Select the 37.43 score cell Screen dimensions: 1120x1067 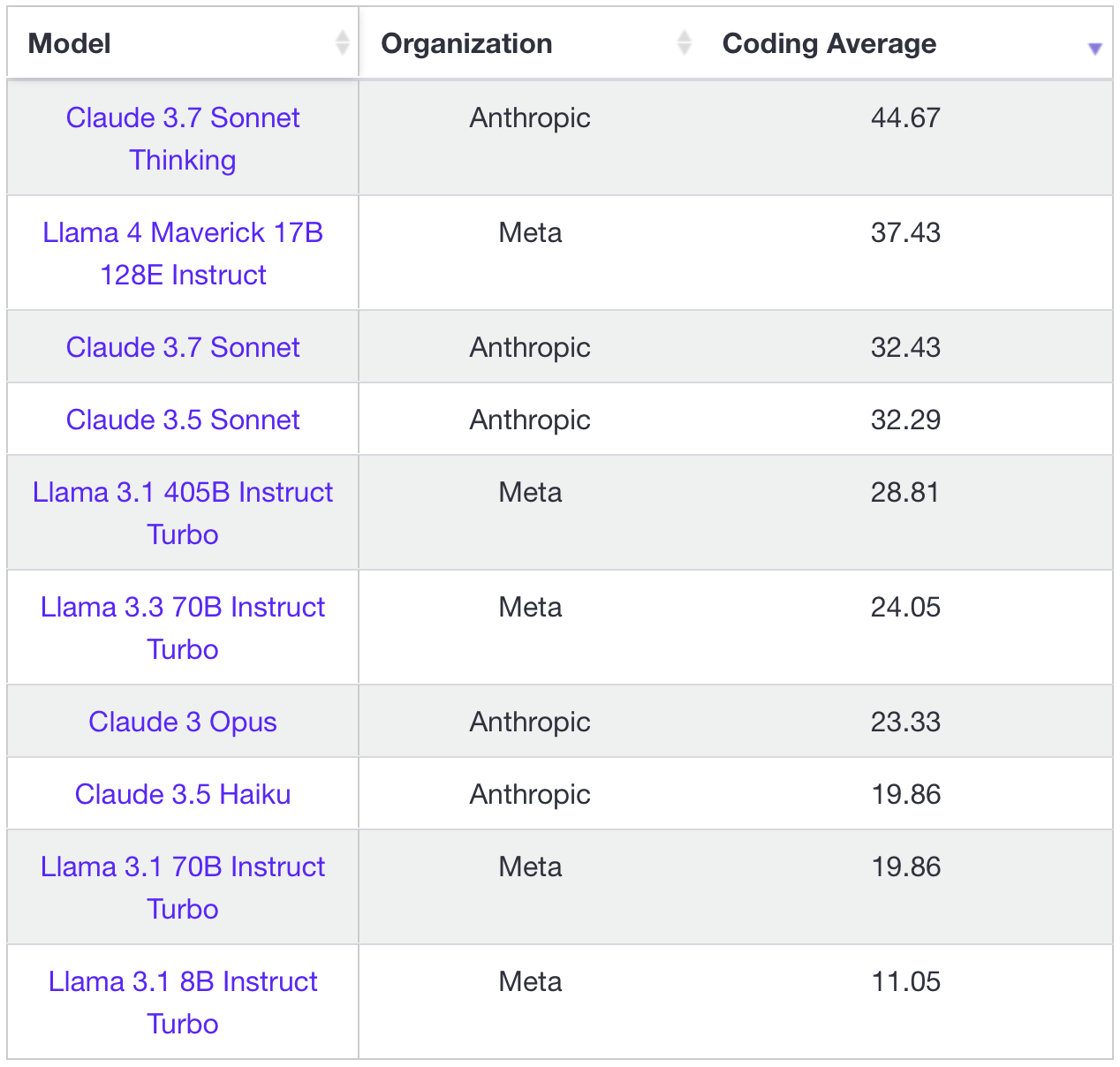click(x=905, y=232)
